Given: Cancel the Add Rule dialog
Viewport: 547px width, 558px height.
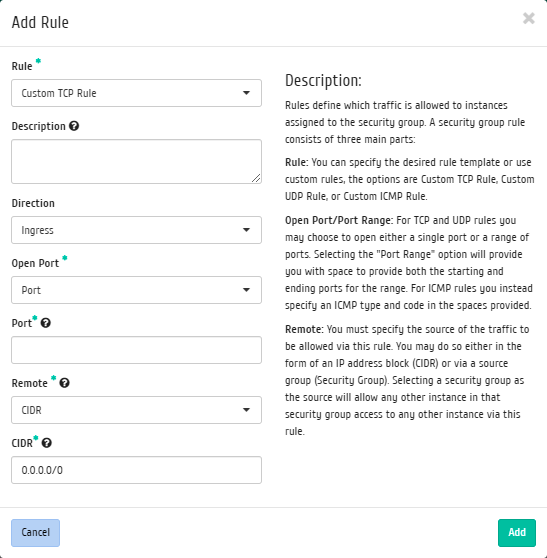Looking at the screenshot, I should (36, 533).
